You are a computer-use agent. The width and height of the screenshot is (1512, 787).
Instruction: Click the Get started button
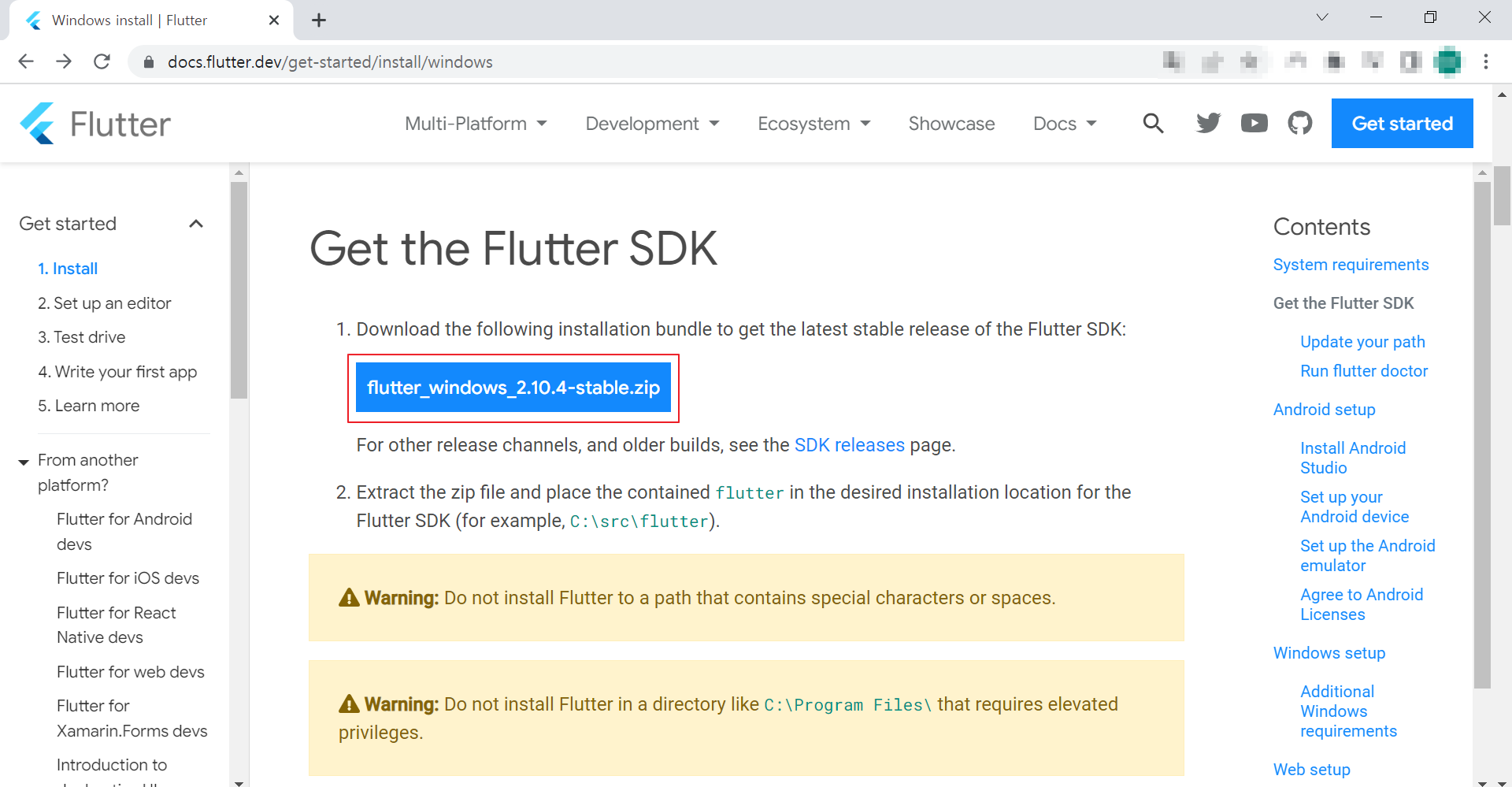1402,123
